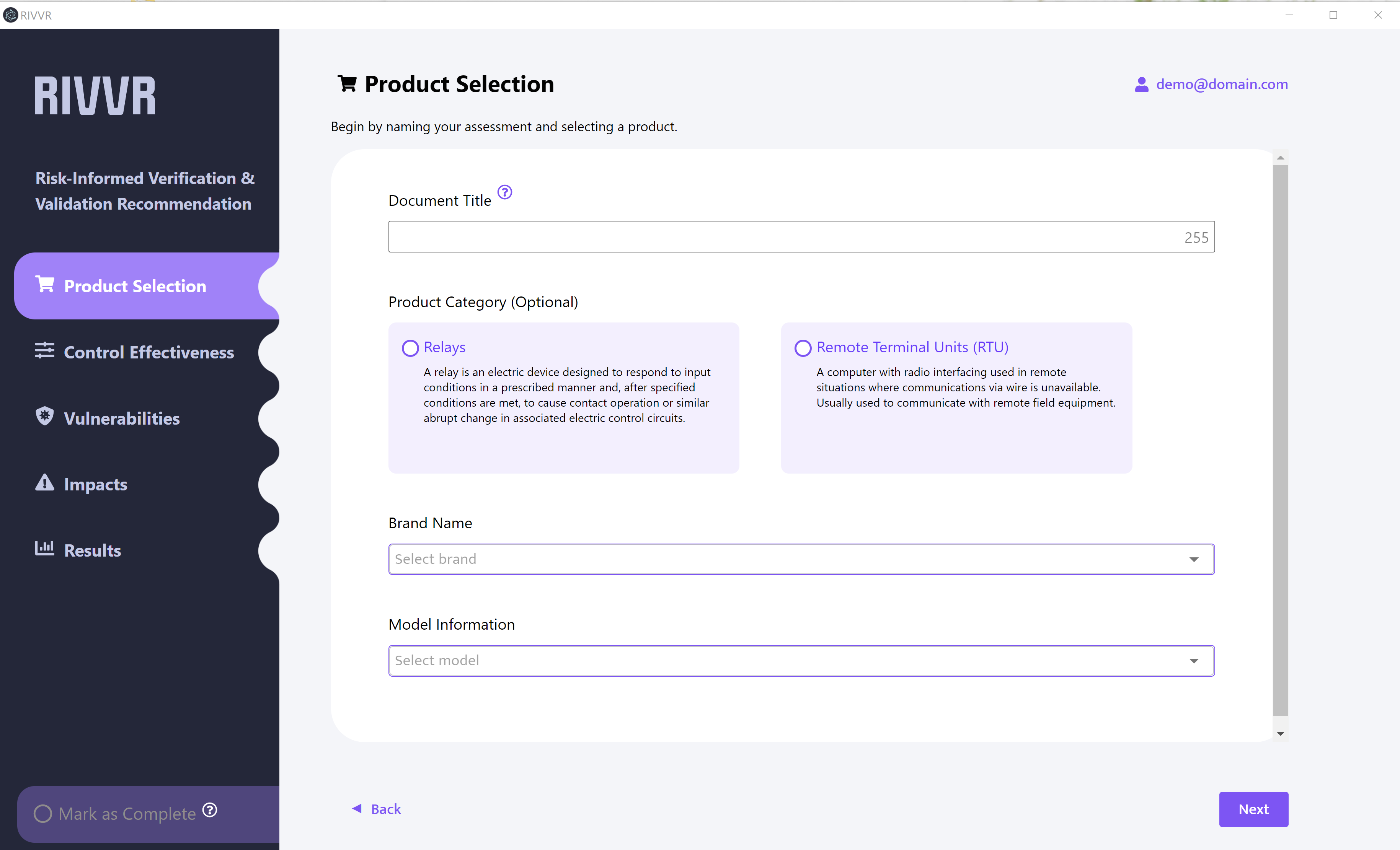Select the Relays radio button
The image size is (1400, 850).
pos(410,348)
